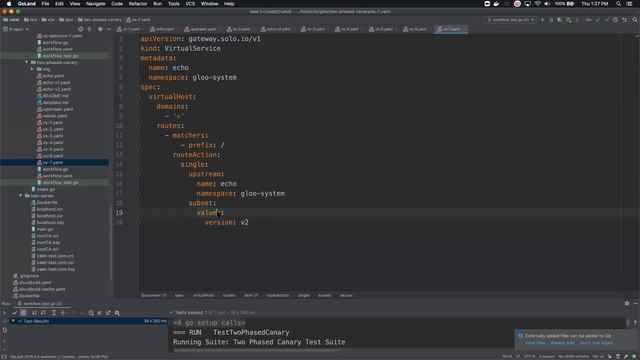Toggle sorting tests by duration
This screenshot has width=640, height=360.
coord(43,313)
